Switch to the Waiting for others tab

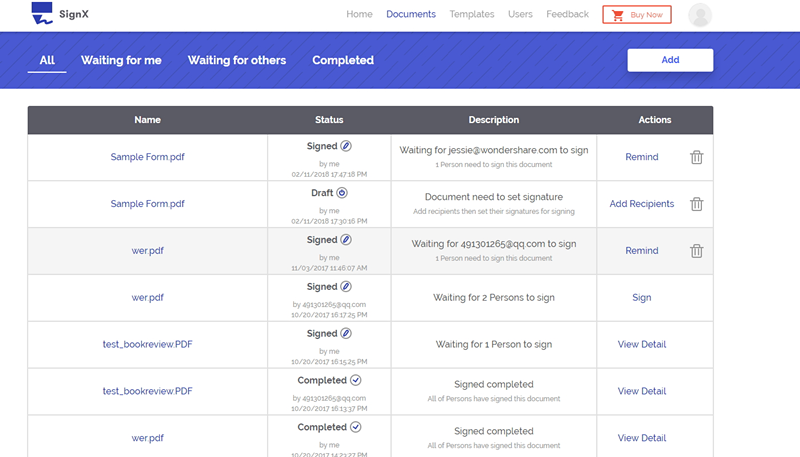click(x=237, y=60)
